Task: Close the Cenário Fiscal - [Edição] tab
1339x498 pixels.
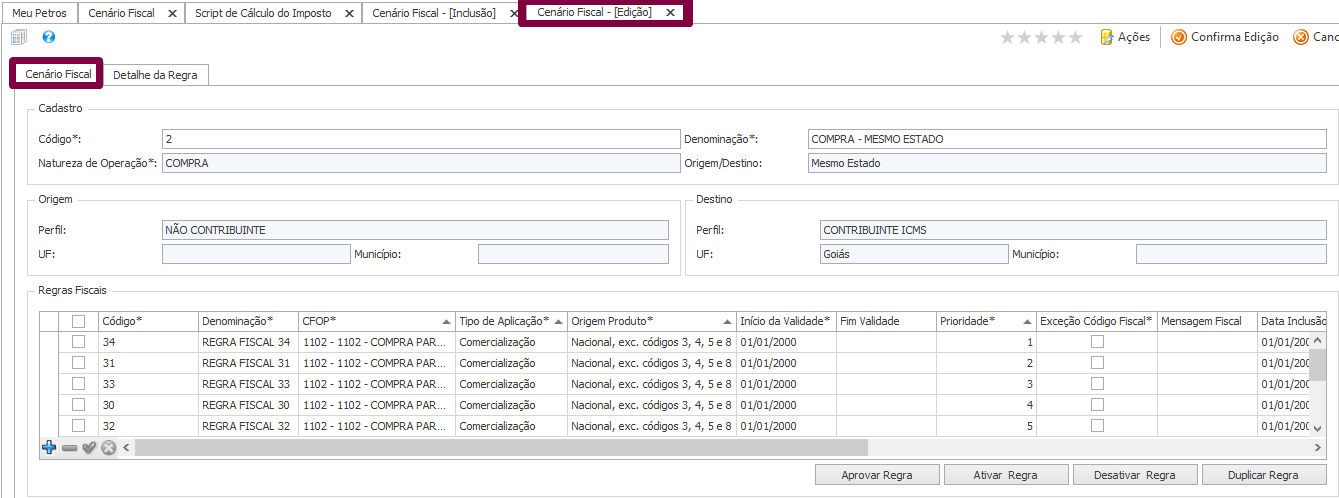Action: click(670, 13)
